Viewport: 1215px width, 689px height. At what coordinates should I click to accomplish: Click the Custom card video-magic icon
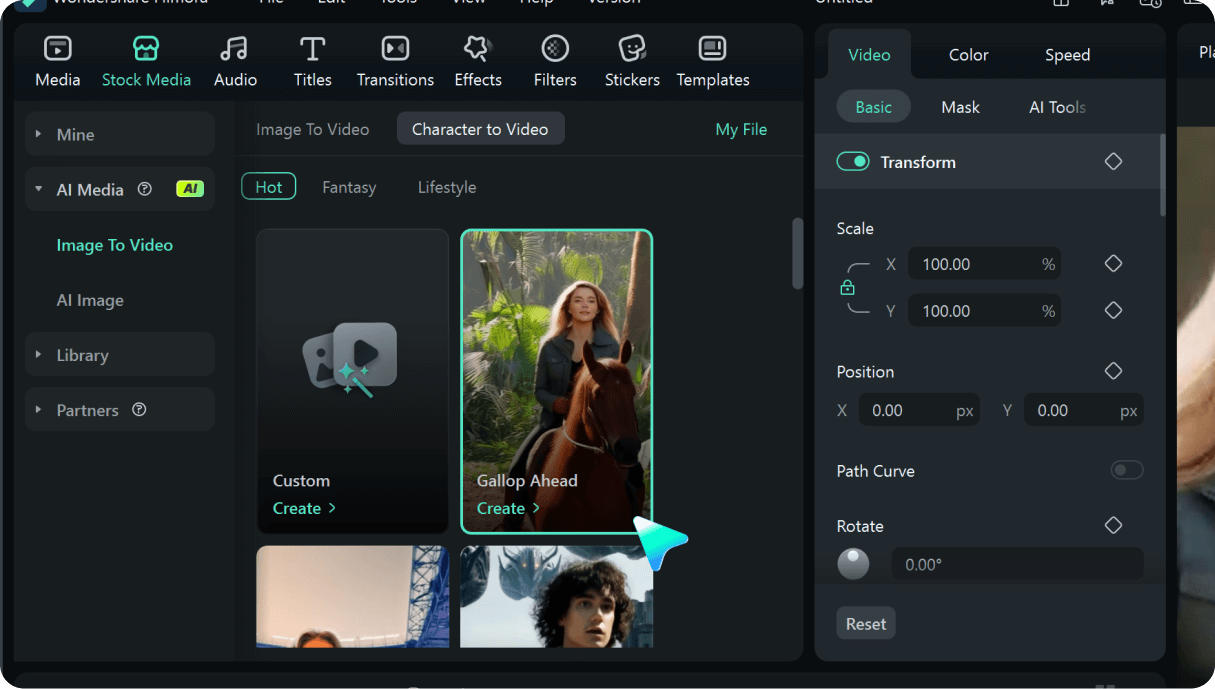click(350, 359)
